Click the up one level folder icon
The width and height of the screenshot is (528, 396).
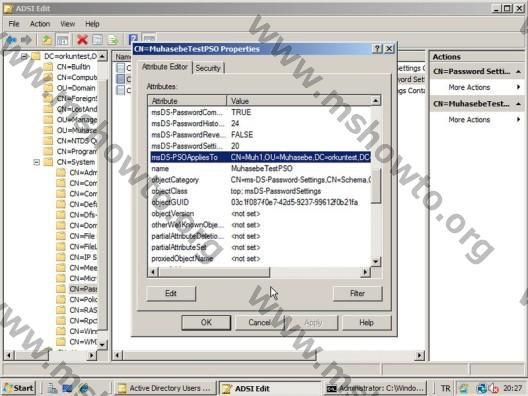(x=46, y=40)
